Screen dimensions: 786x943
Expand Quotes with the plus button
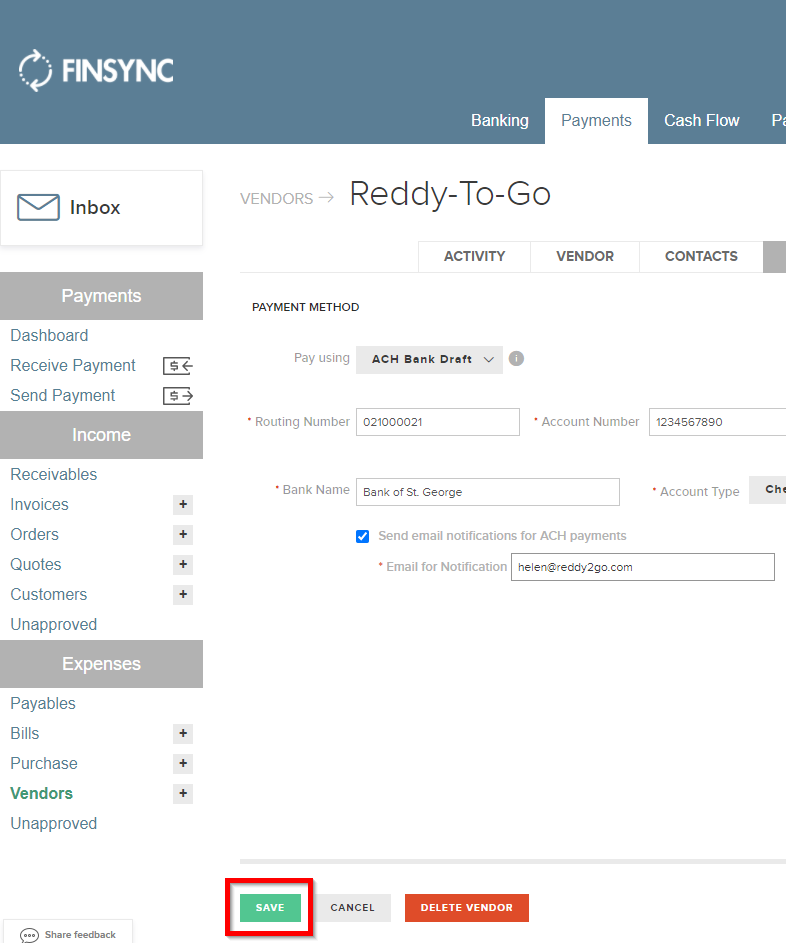(183, 565)
